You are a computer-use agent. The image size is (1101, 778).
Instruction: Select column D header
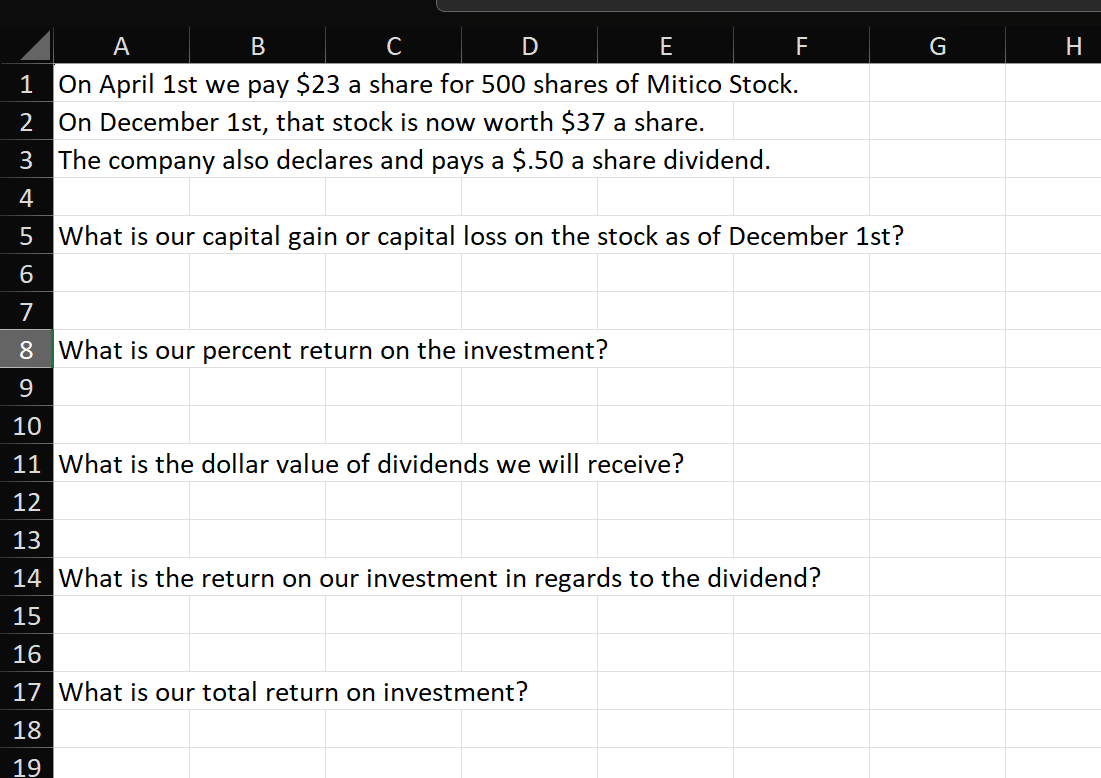click(529, 46)
